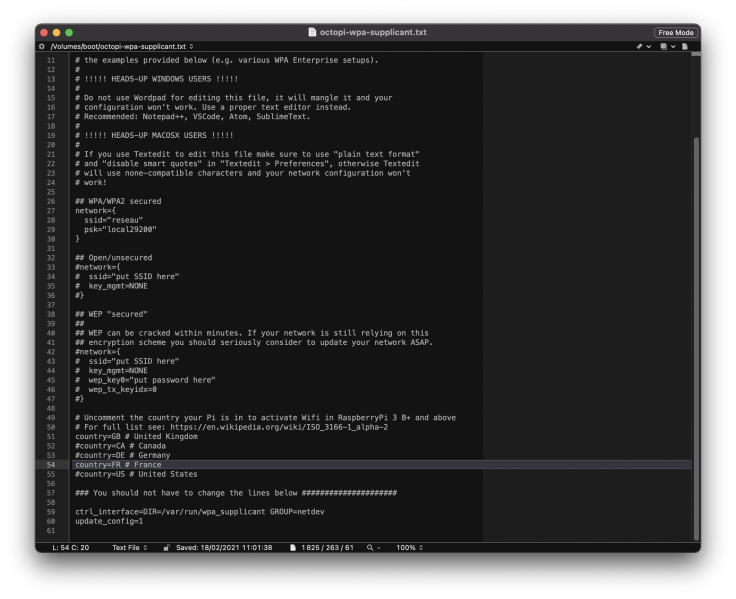Toggle the unlocked padlock icon in status bar
The height and width of the screenshot is (599, 736).
click(x=166, y=547)
